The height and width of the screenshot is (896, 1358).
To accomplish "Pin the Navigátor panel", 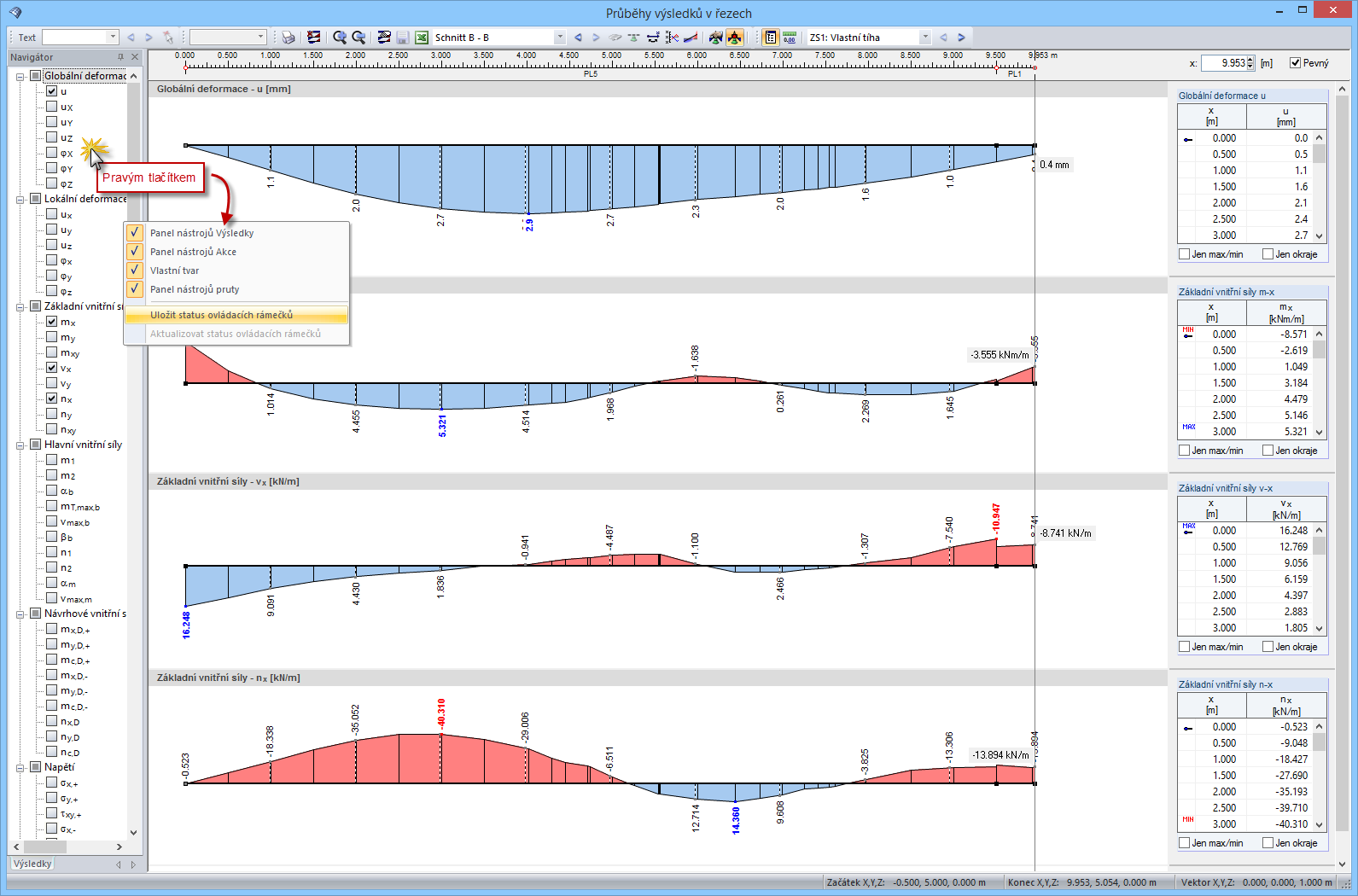I will pyautogui.click(x=120, y=57).
